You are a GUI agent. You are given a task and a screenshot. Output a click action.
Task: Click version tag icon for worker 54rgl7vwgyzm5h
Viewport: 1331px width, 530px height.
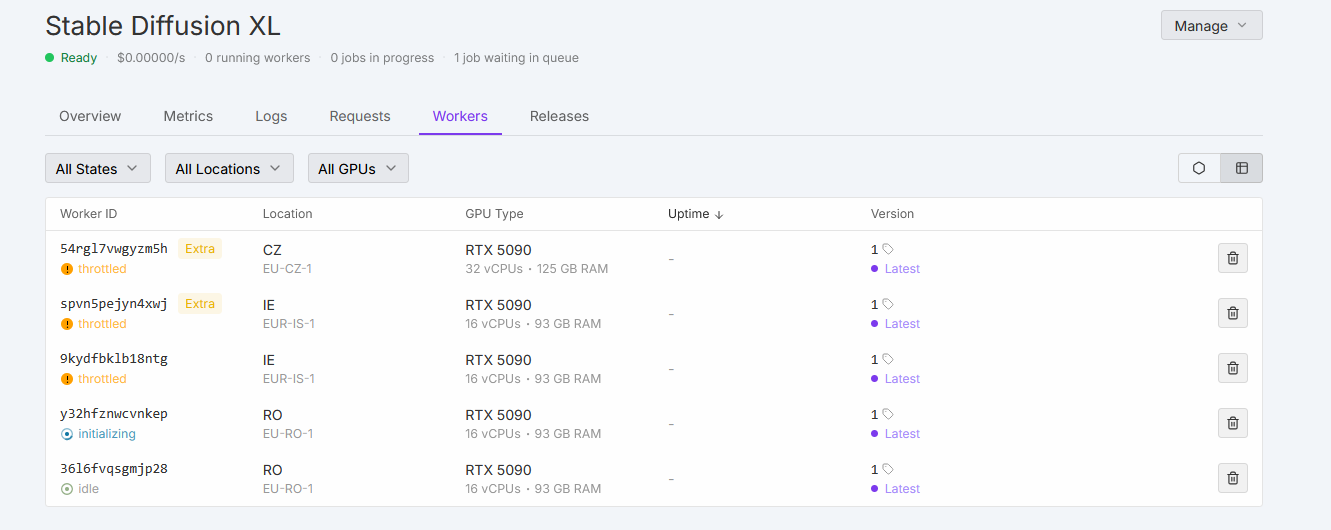click(888, 249)
